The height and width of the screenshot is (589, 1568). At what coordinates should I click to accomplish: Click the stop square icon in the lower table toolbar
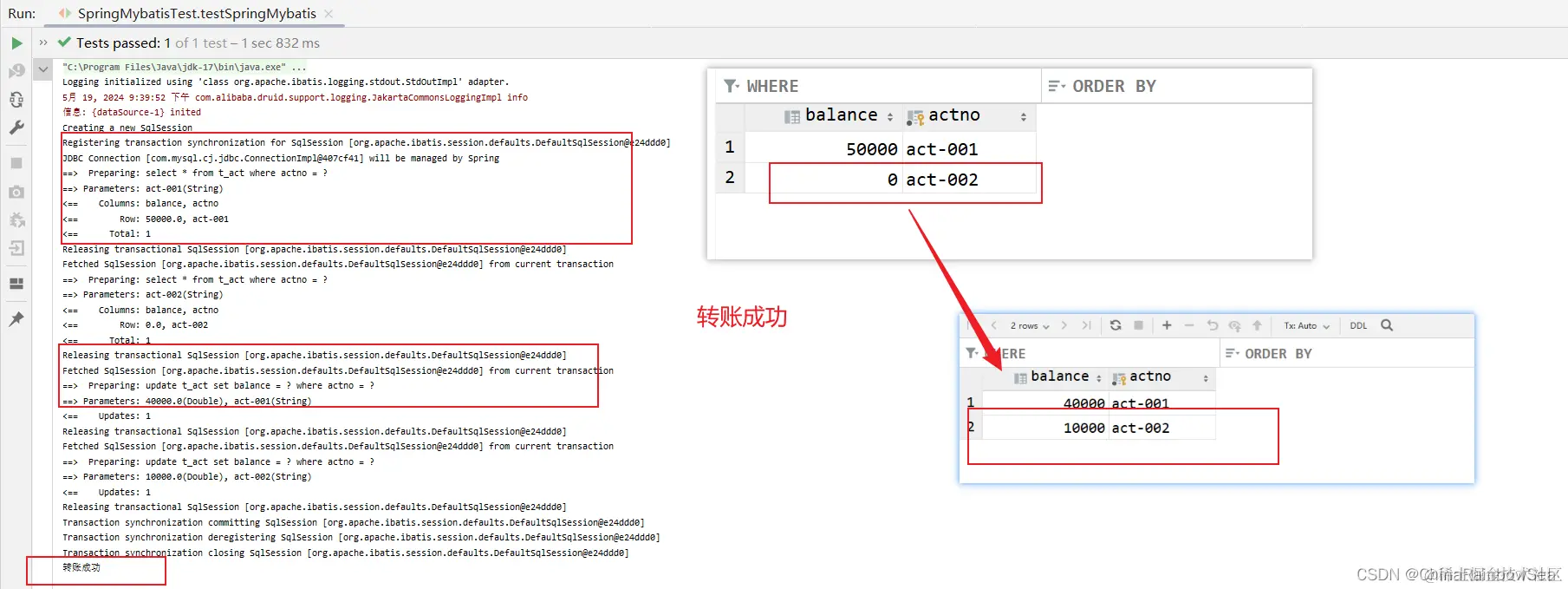1139,325
